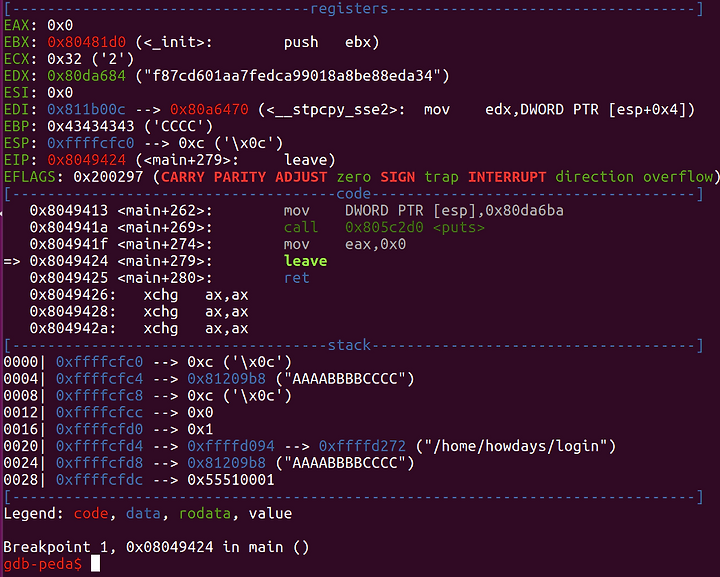Click the stack section header
The image size is (720, 577).
(349, 345)
